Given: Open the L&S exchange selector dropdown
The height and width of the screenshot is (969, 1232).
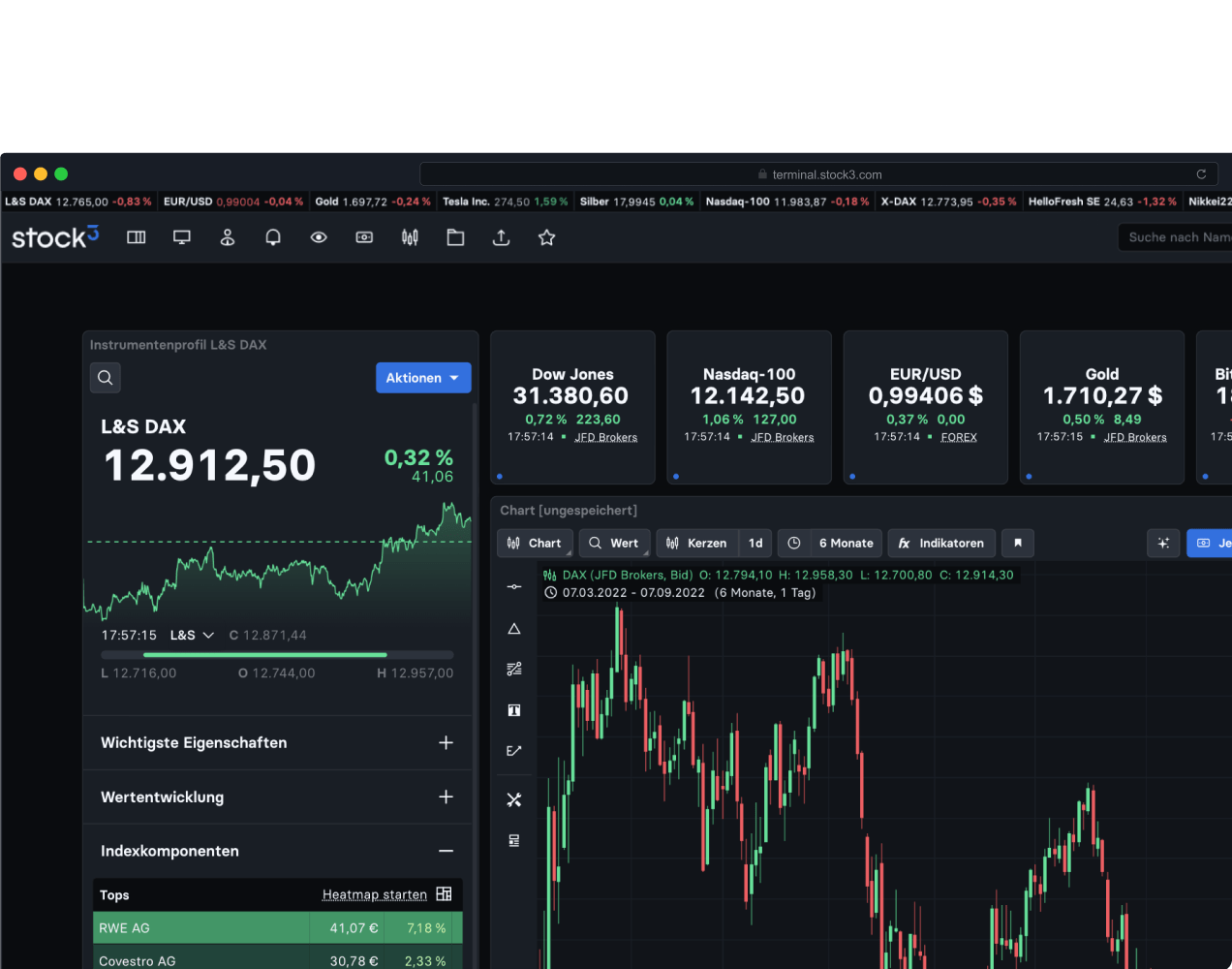Looking at the screenshot, I should click(192, 636).
